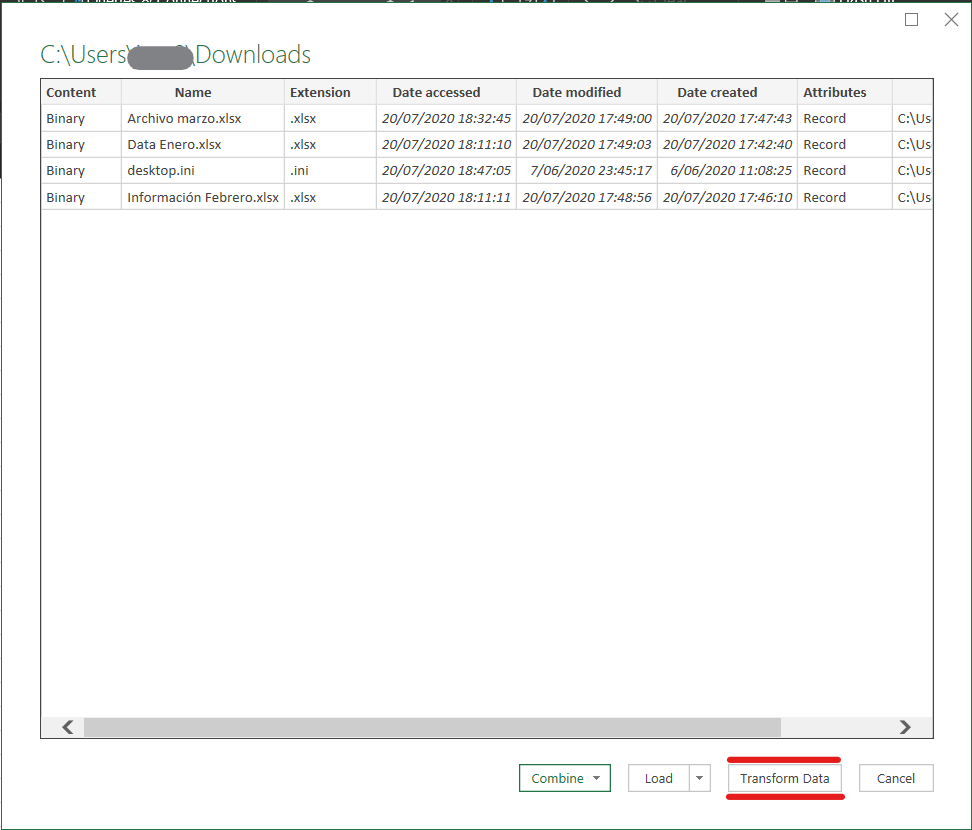
Task: Open the Combine dropdown button
Action: [x=564, y=778]
